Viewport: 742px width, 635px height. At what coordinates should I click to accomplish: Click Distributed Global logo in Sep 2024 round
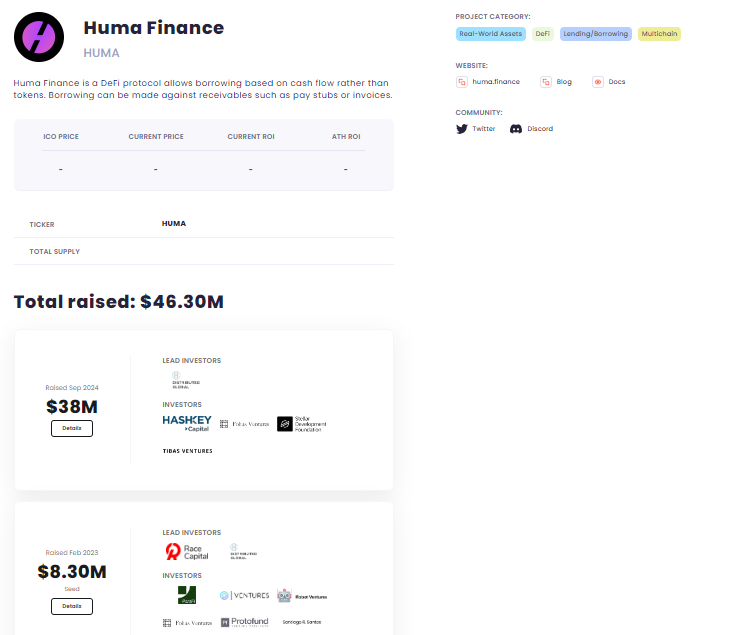[186, 380]
